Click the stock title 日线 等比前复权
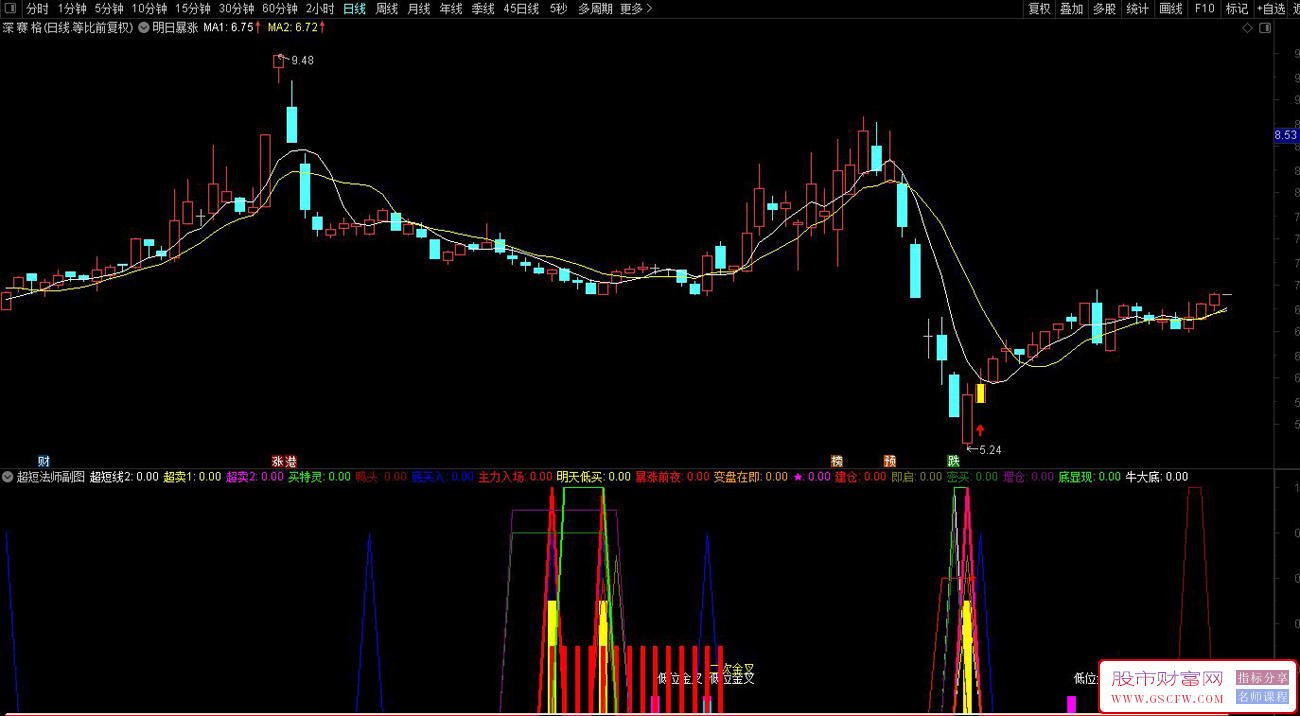Screen dimensions: 1300x716 [90, 28]
